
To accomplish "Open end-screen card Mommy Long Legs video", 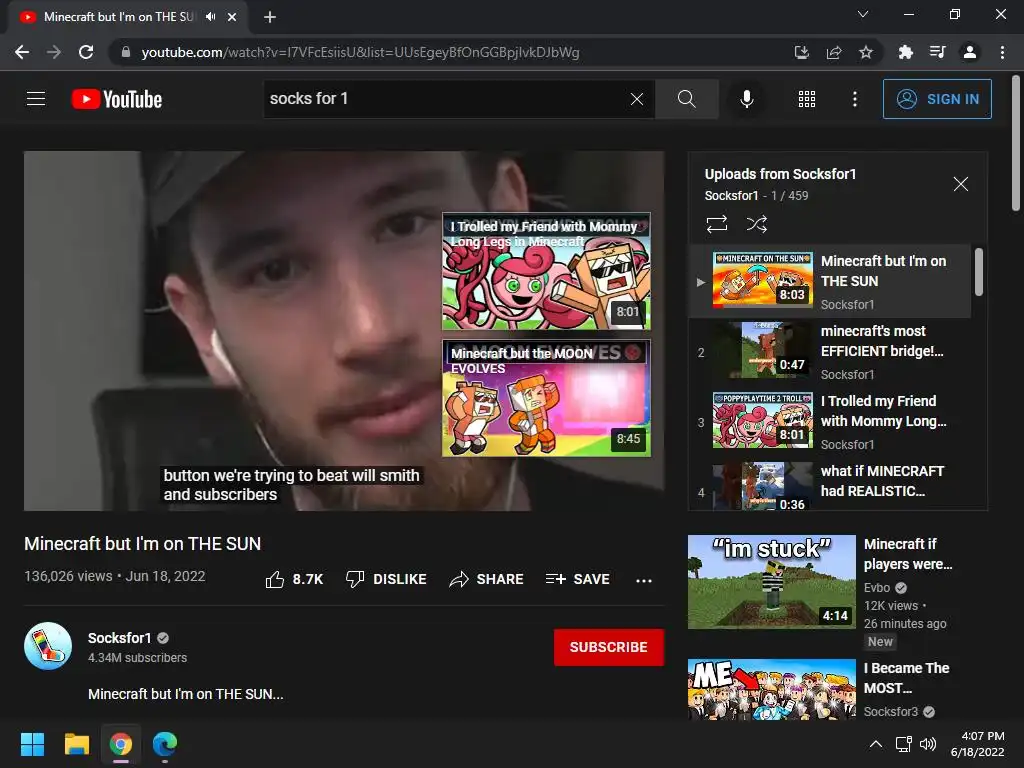I will pos(546,271).
